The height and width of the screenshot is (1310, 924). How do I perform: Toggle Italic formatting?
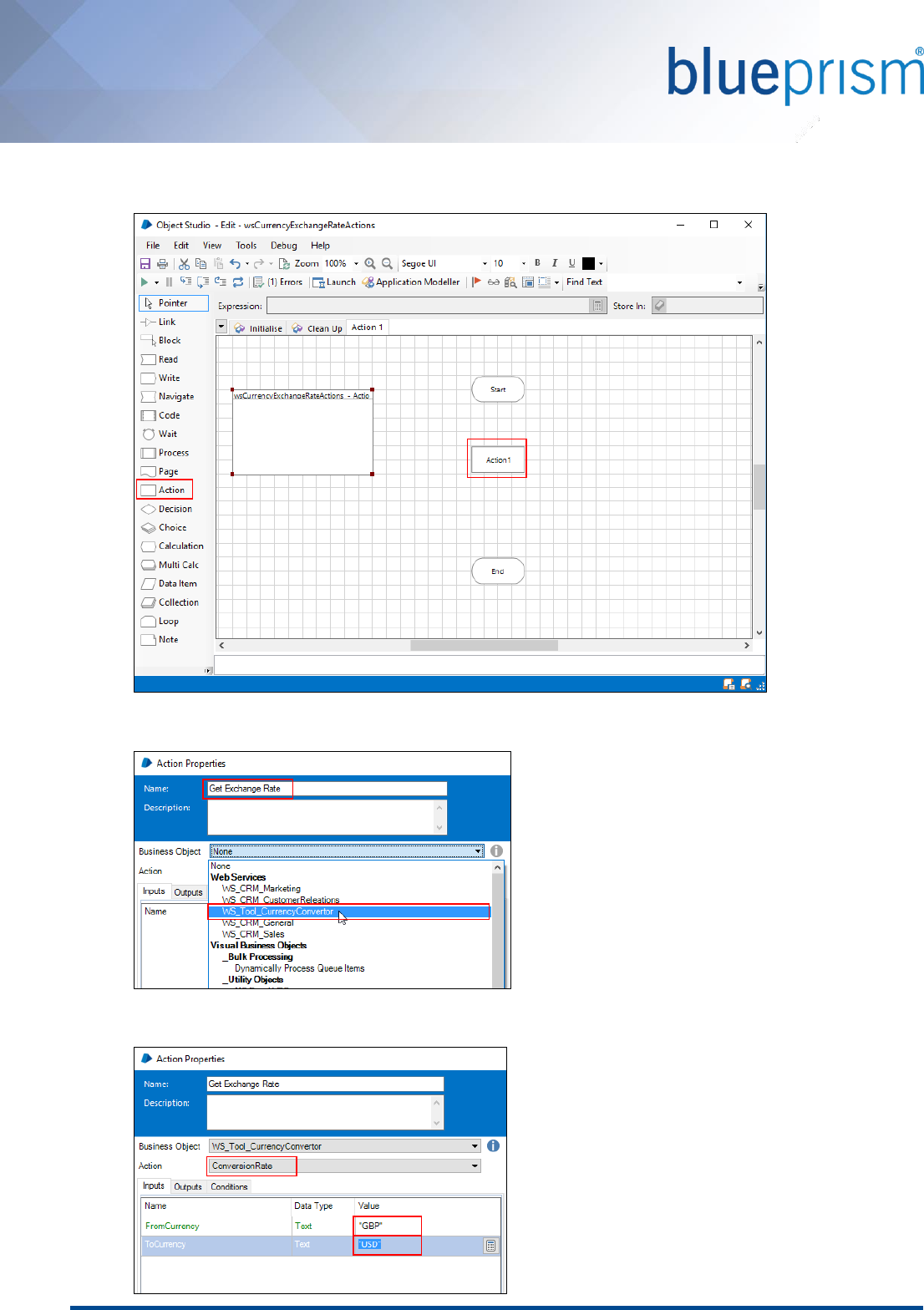coord(555,263)
